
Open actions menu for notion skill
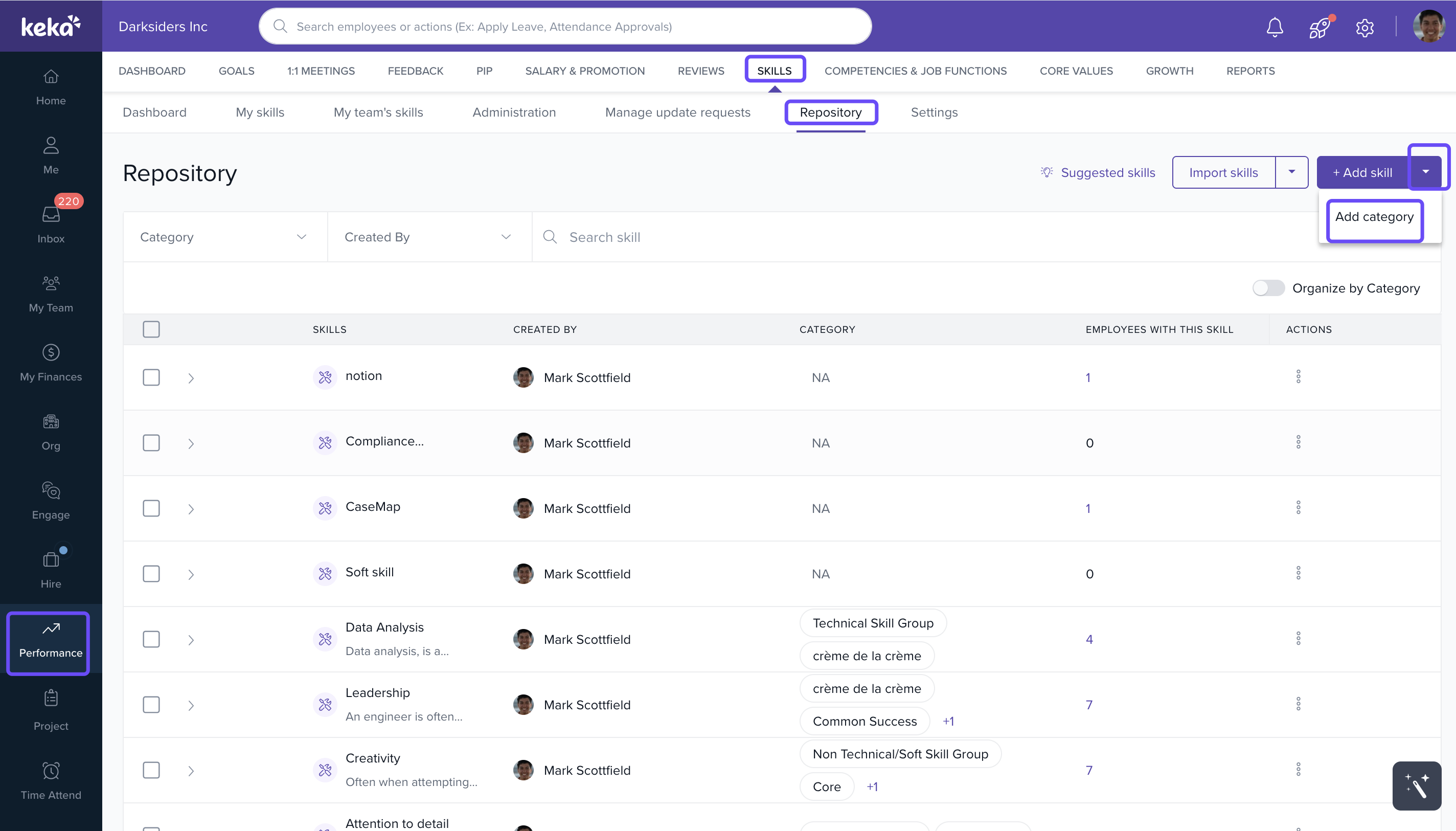(1298, 377)
